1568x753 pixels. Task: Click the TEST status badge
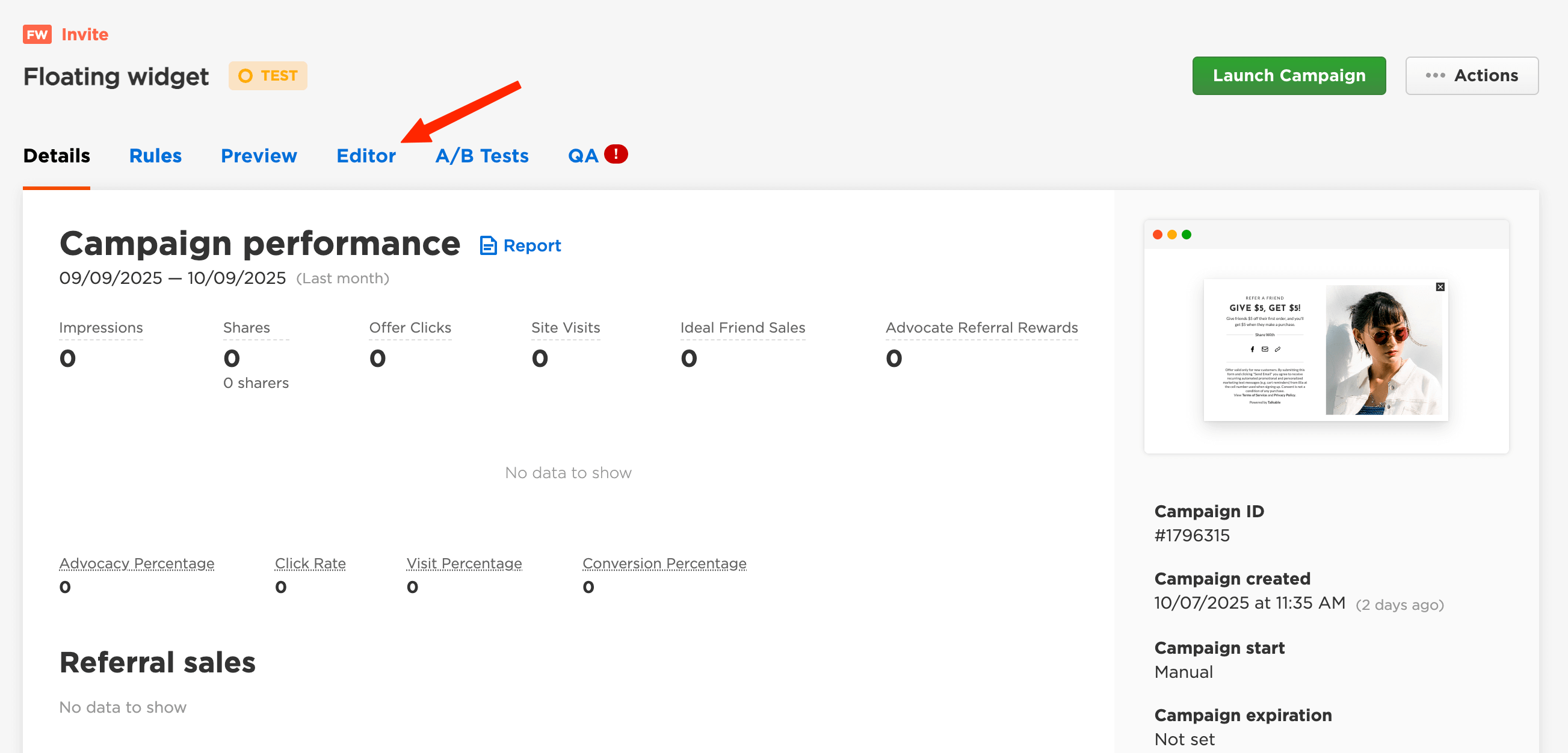tap(268, 76)
